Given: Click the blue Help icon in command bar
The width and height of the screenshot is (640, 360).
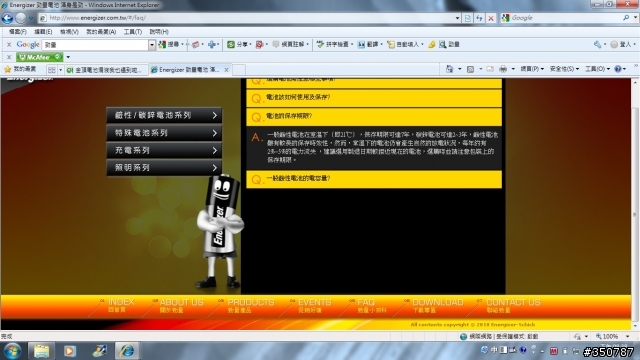Looking at the screenshot, I should coord(618,69).
